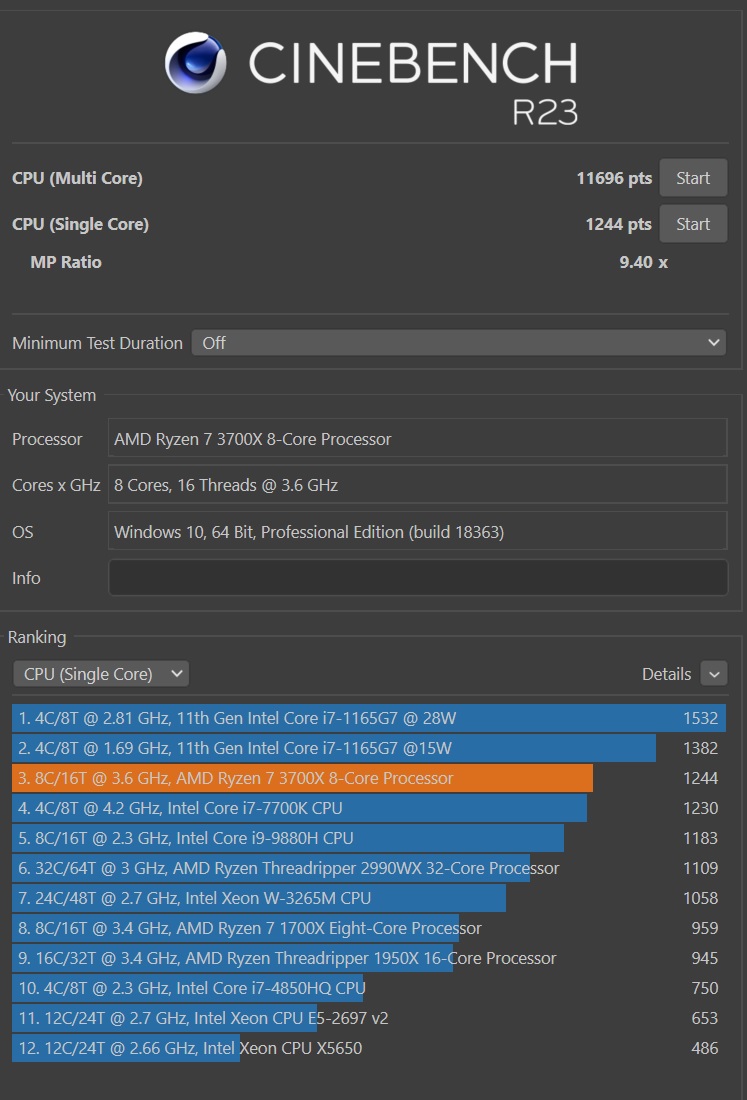Screen dimensions: 747x1100
Task: Select the top-ranked i7-1165G7 @ 28W entry
Action: click(300, 718)
